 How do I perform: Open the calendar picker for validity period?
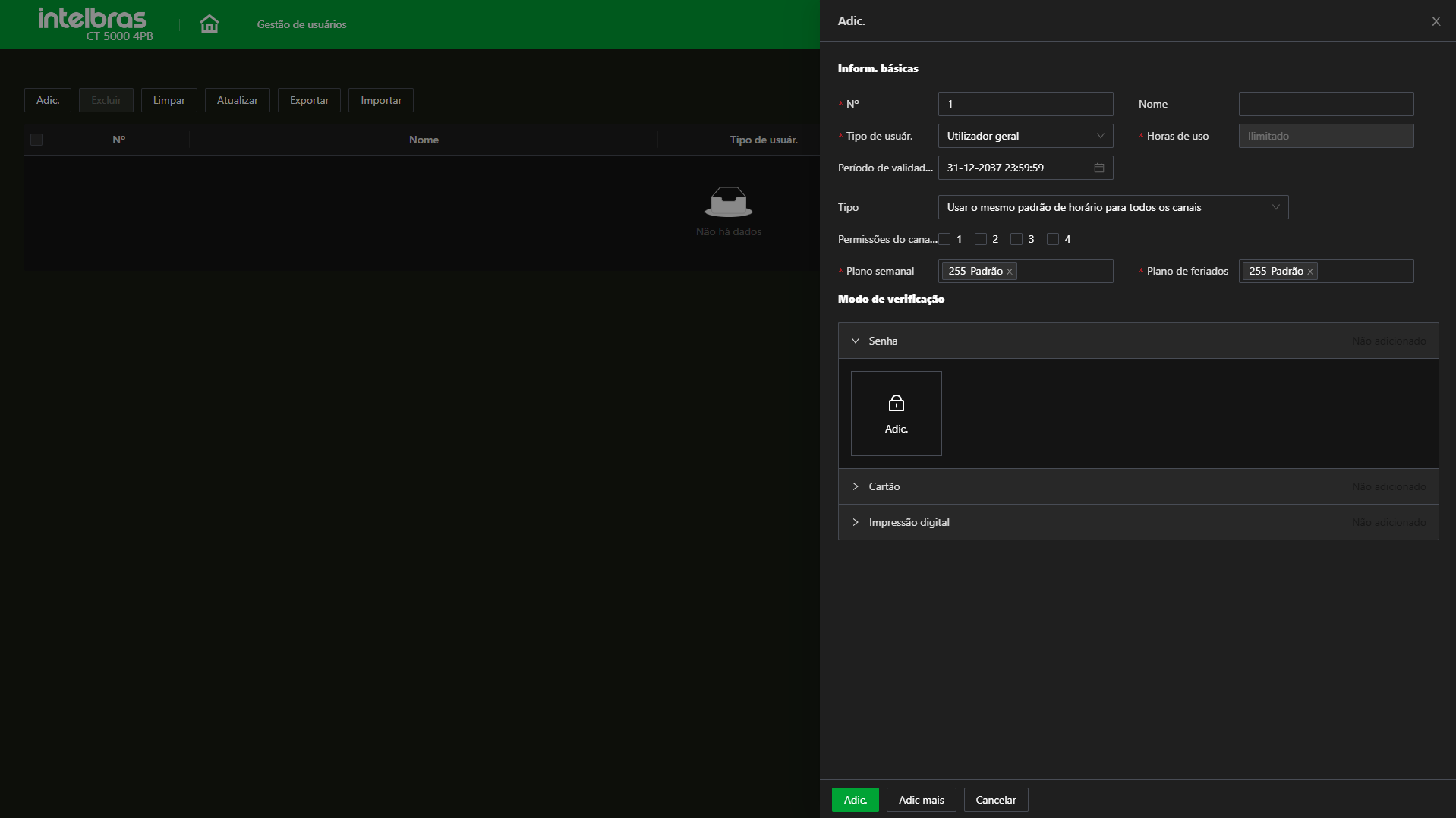coord(1098,168)
